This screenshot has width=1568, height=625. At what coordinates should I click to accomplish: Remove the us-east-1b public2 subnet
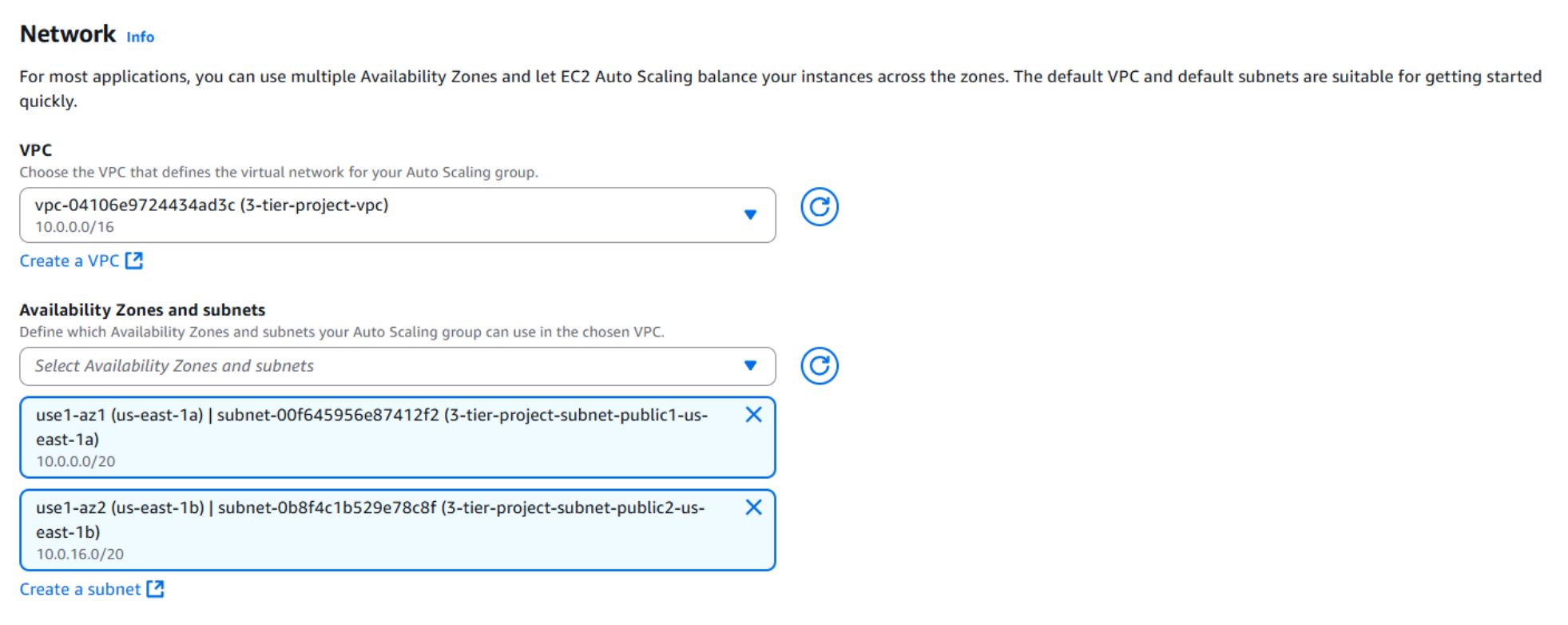[753, 508]
